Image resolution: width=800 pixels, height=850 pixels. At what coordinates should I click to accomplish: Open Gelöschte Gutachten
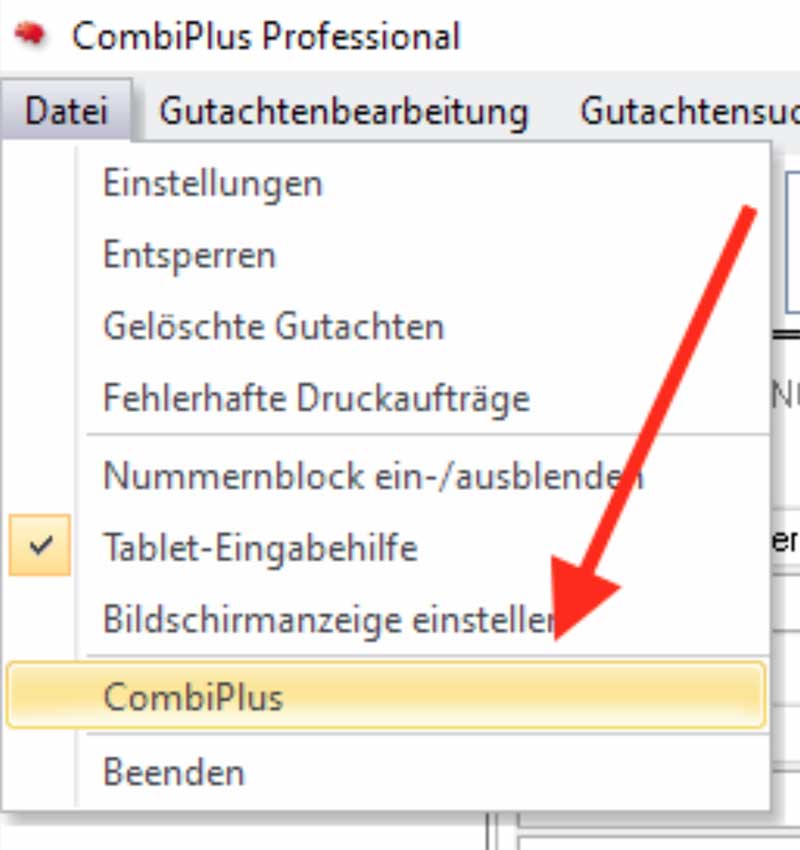(273, 327)
